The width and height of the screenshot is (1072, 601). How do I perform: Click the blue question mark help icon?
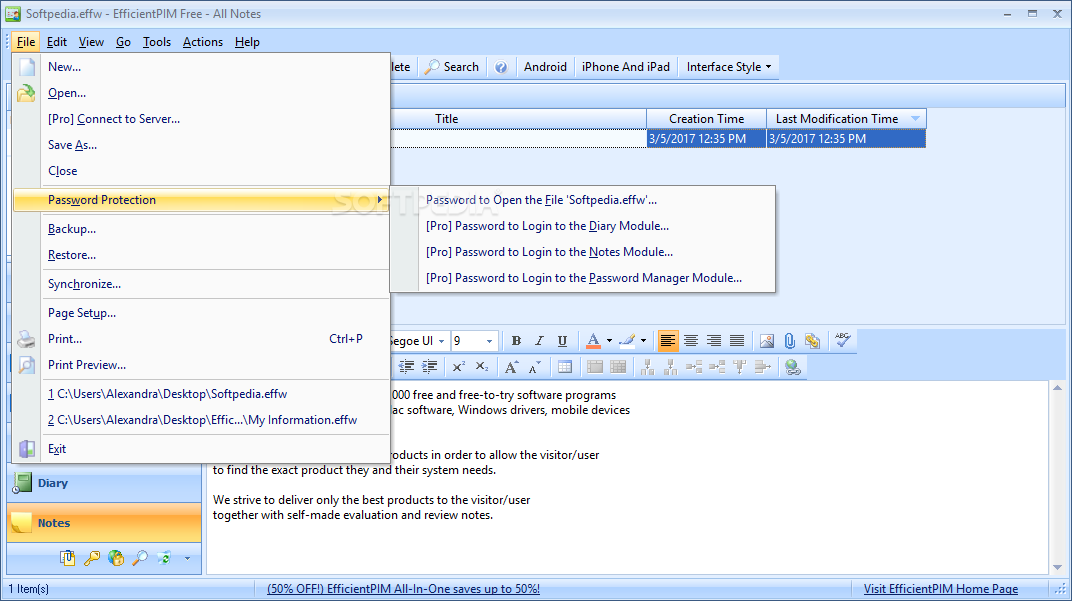[x=501, y=67]
